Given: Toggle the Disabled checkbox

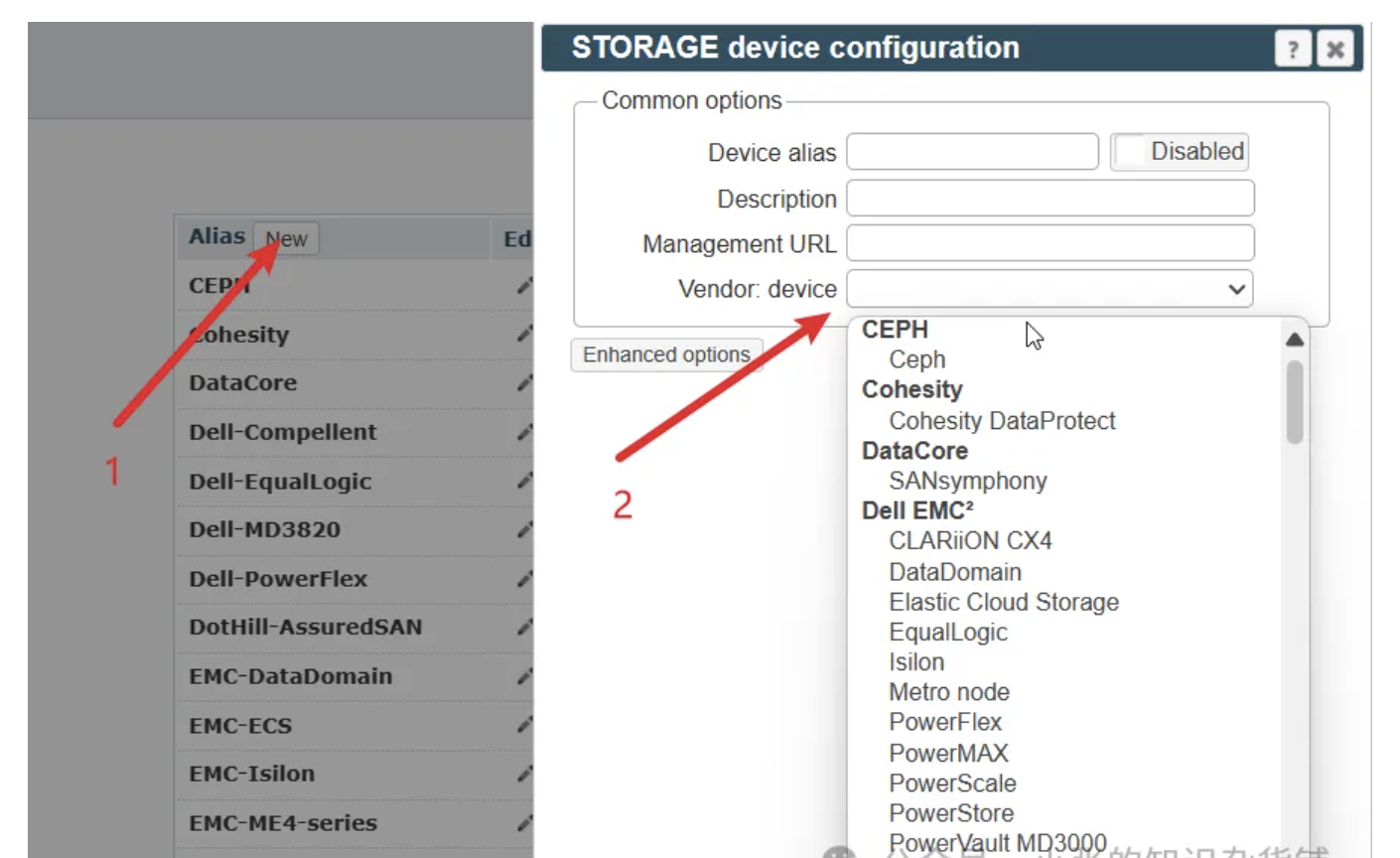Looking at the screenshot, I should coord(1130,152).
